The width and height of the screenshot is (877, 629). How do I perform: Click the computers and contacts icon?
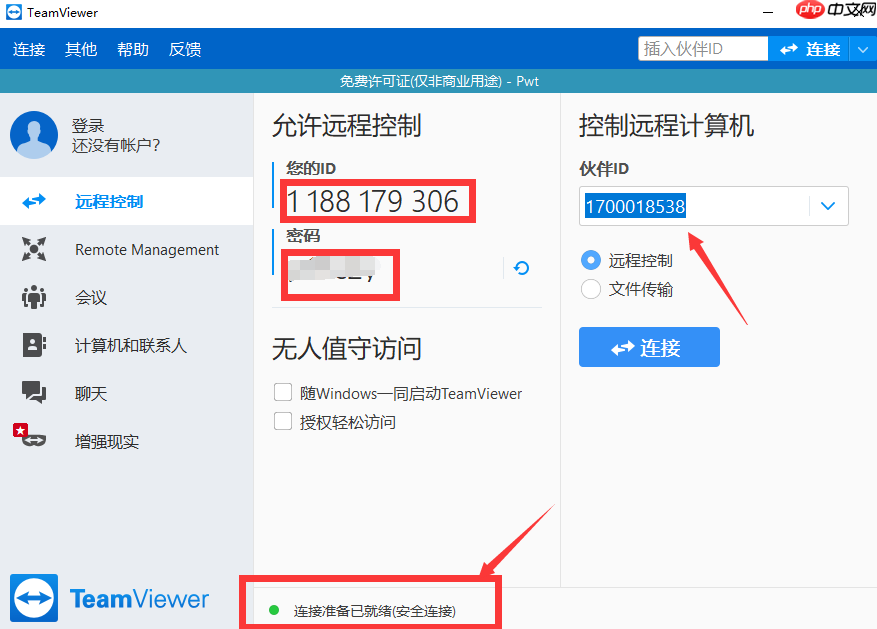pos(34,346)
